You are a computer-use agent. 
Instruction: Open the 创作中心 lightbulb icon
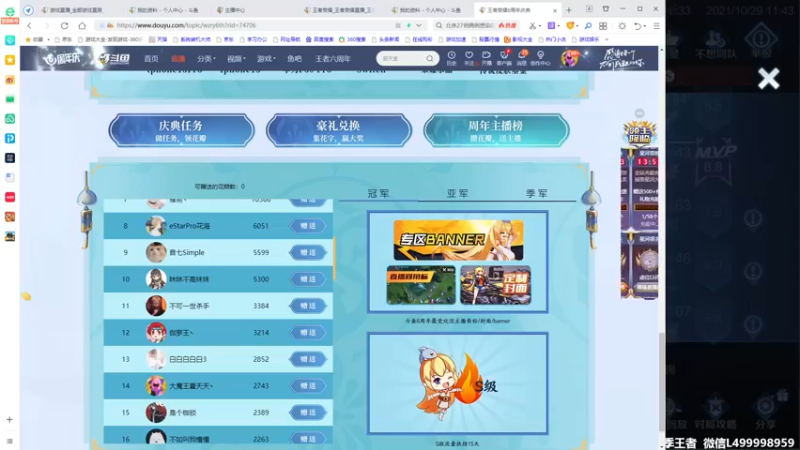click(540, 58)
